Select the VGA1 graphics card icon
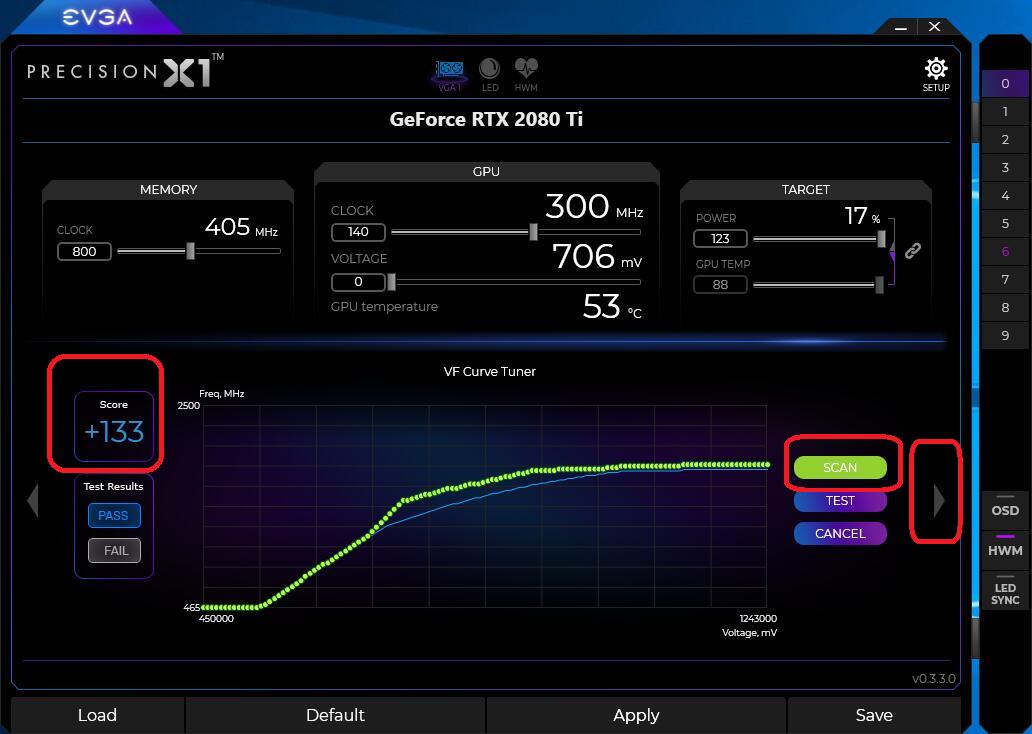 (450, 74)
